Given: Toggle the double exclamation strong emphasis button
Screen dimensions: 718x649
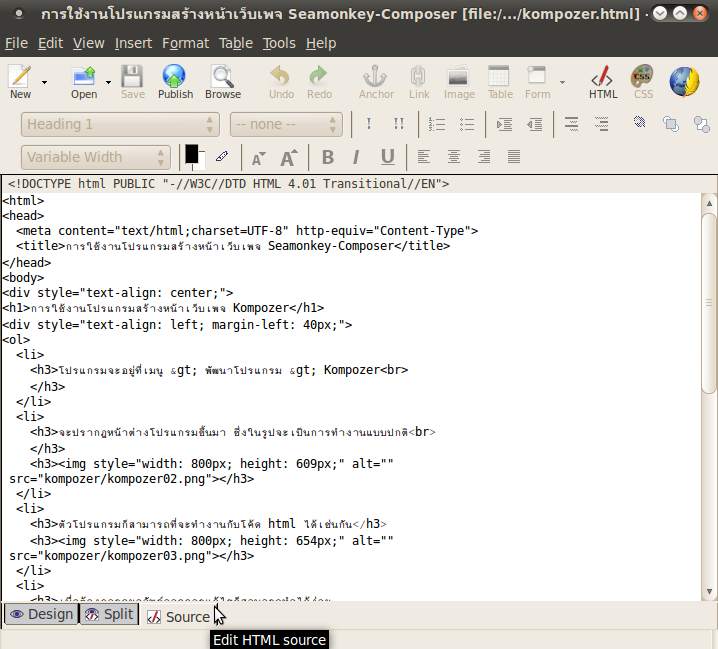Looking at the screenshot, I should click(399, 124).
